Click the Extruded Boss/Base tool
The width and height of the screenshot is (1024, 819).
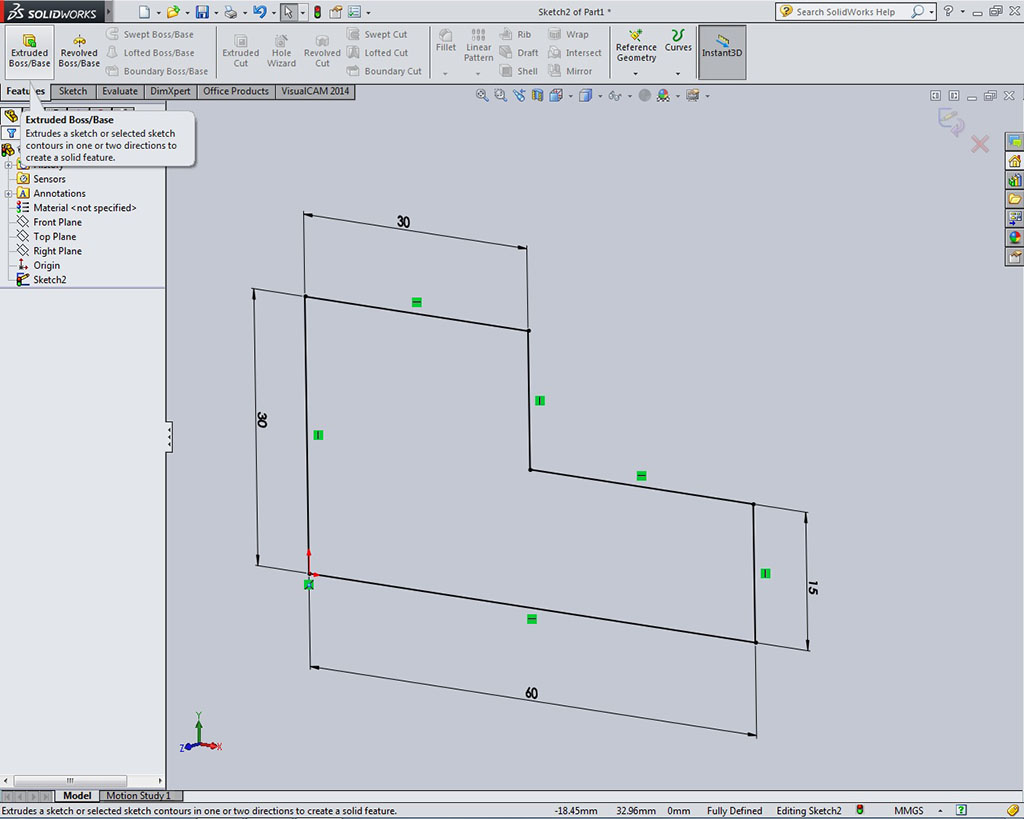coord(29,50)
